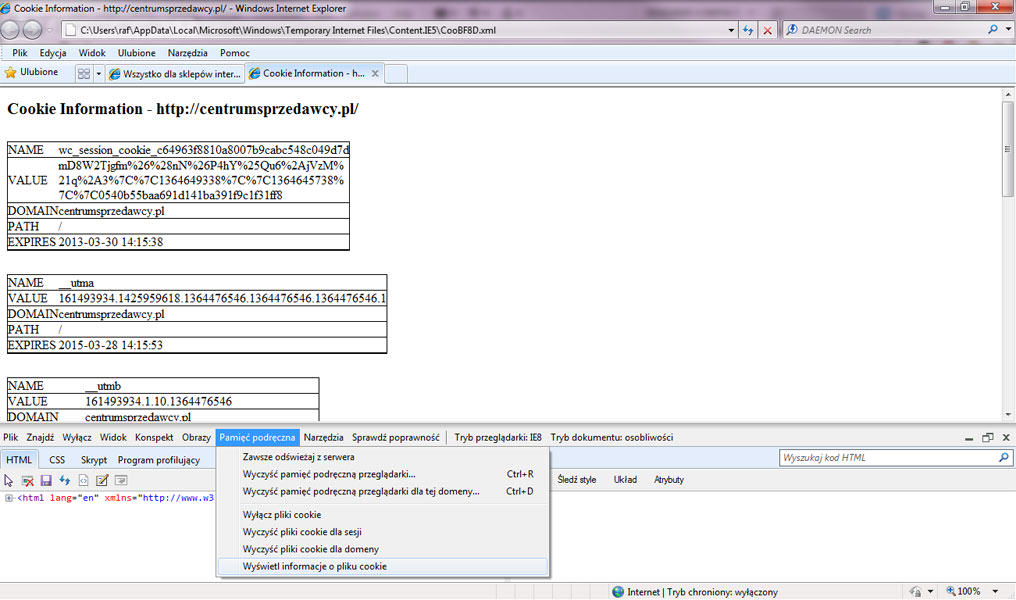The width and height of the screenshot is (1016, 600).
Task: Open the zoom level 100% dropdown arrow
Action: tap(995, 592)
